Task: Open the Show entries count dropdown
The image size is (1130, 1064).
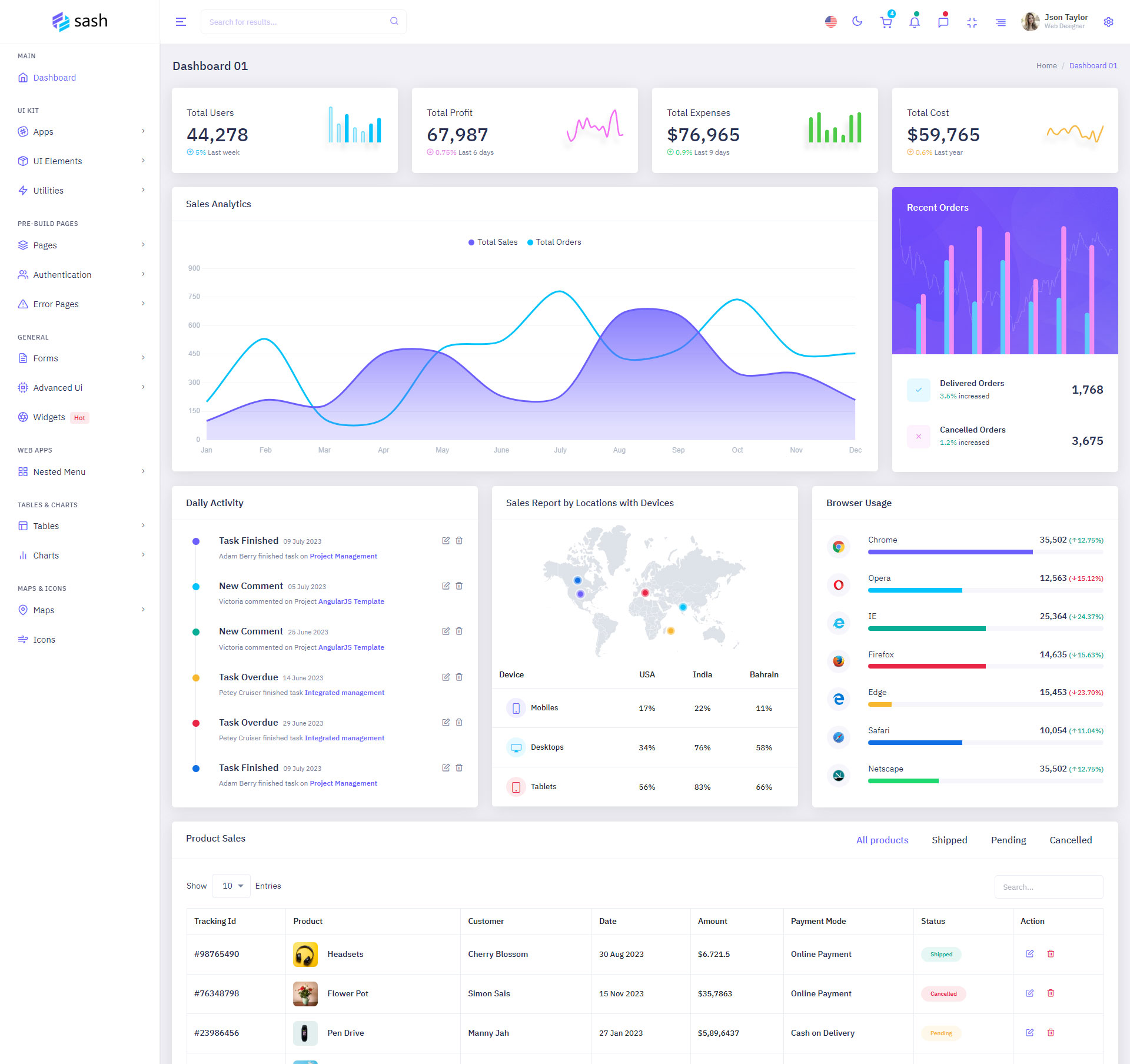Action: coord(231,886)
